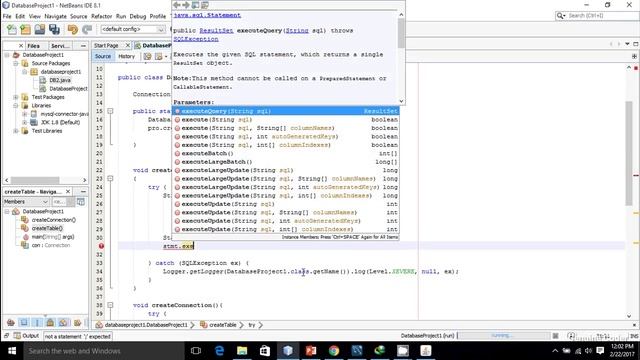This screenshot has width=640, height=360.
Task: Open the Members dropdown in Navigator
Action: 26,202
